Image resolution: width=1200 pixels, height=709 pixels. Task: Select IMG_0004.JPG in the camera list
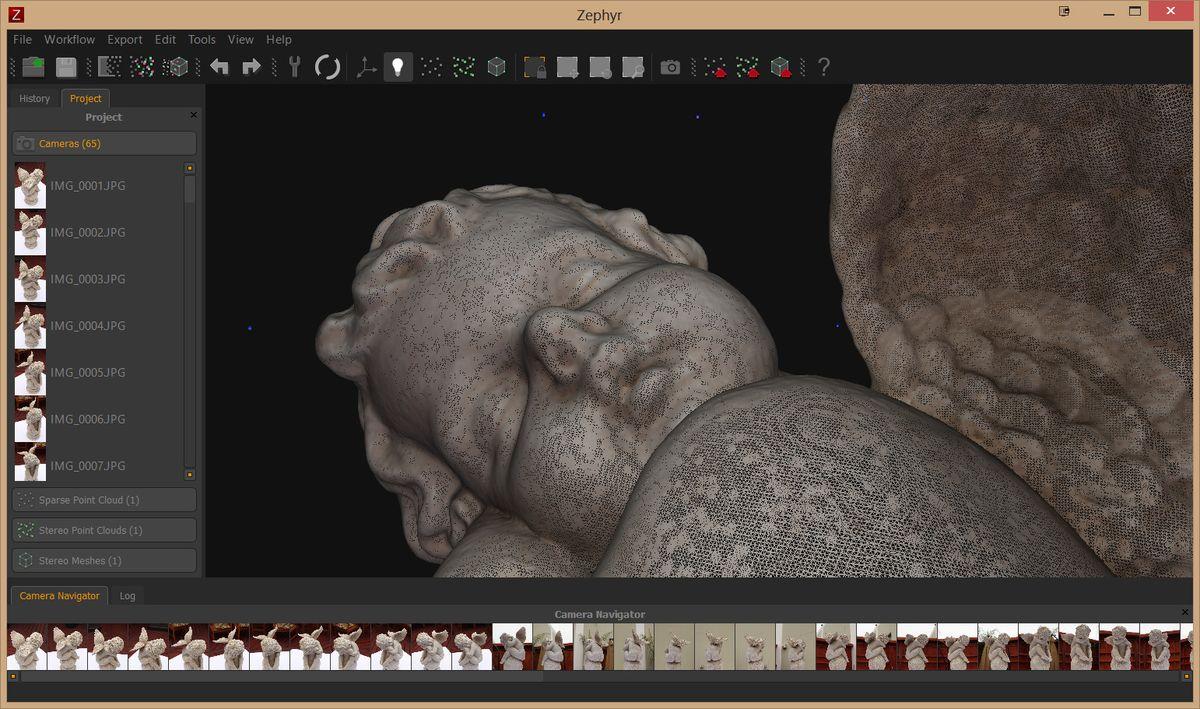click(88, 326)
